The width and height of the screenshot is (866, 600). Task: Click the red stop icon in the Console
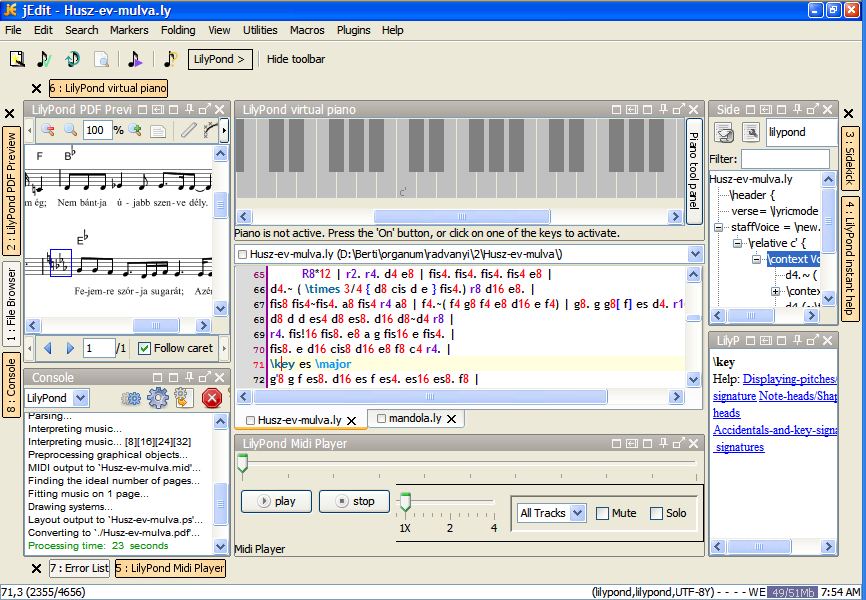[x=211, y=398]
